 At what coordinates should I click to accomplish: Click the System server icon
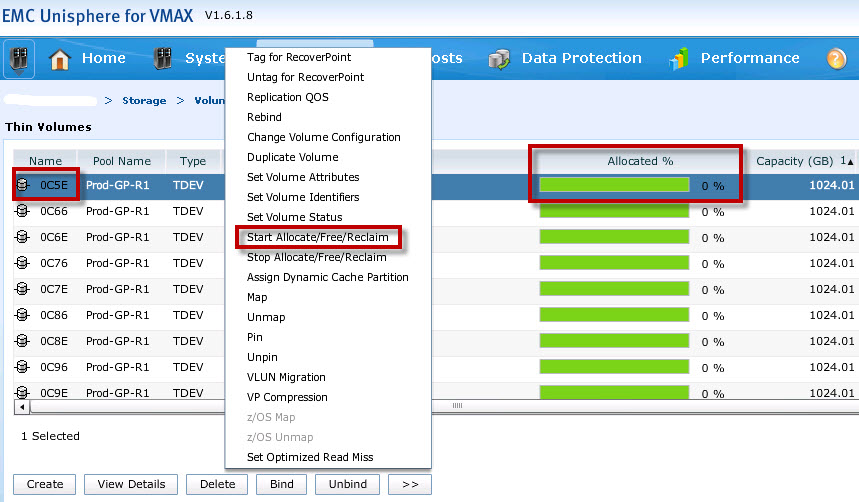click(x=164, y=59)
